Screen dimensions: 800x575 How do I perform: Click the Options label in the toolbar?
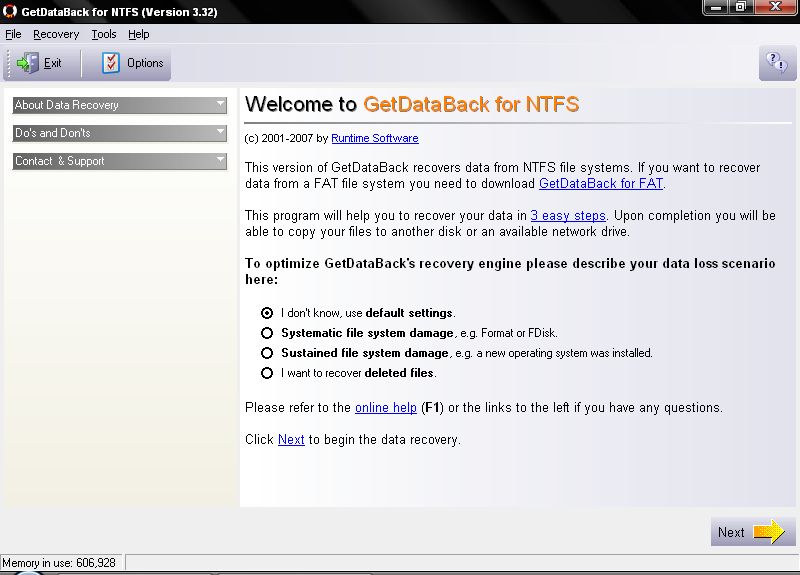(x=145, y=63)
